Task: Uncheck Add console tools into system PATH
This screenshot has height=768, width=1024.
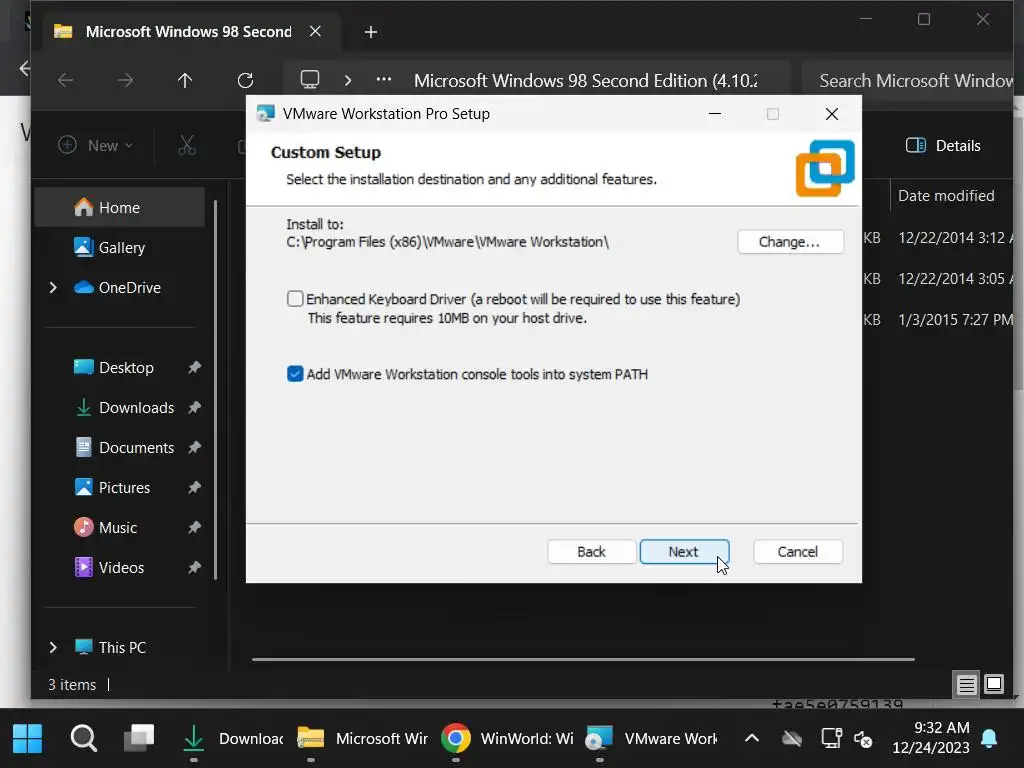Action: [295, 374]
